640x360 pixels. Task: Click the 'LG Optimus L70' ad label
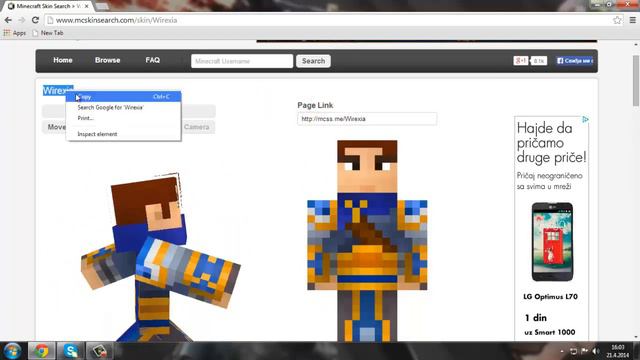(x=550, y=297)
